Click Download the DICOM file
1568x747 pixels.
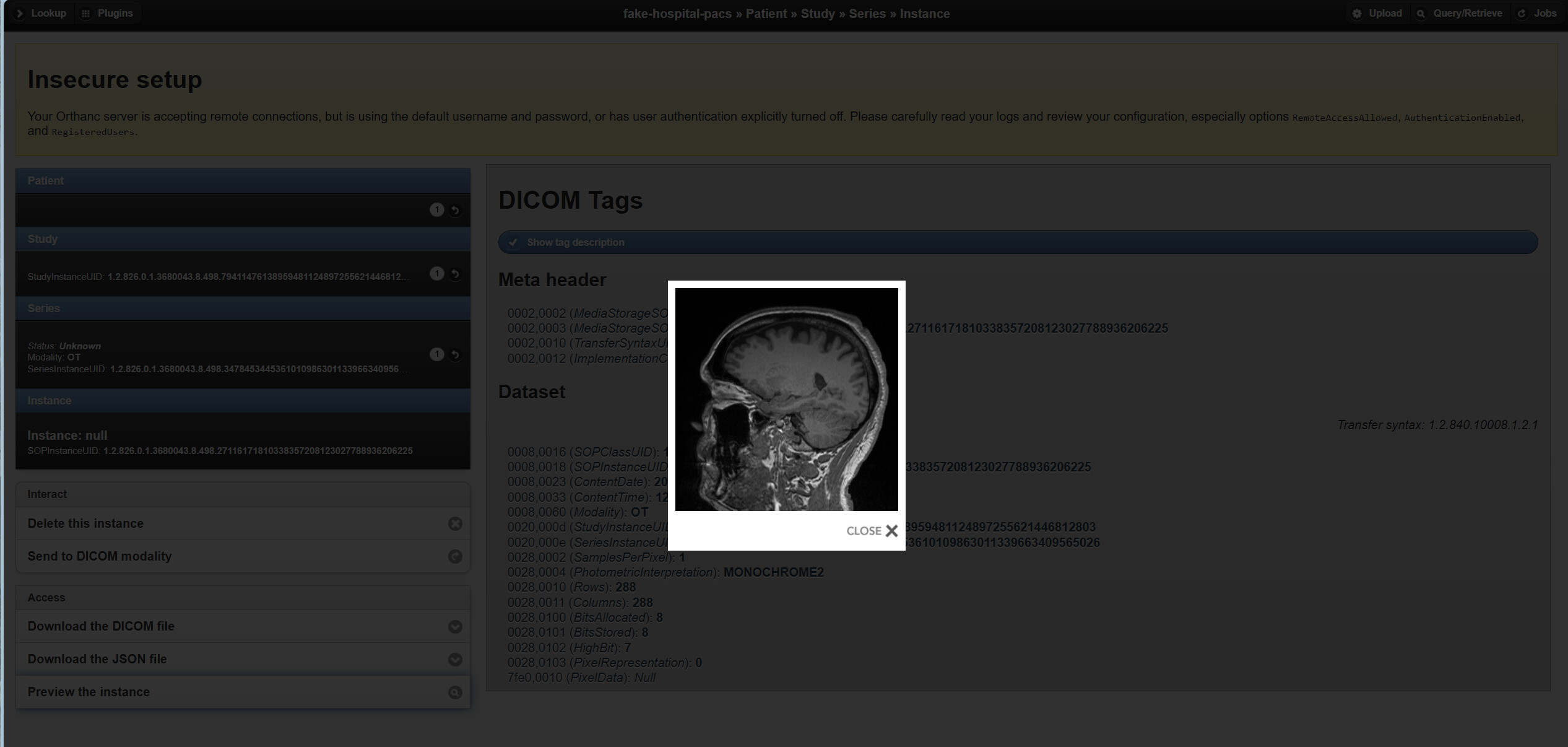click(243, 626)
